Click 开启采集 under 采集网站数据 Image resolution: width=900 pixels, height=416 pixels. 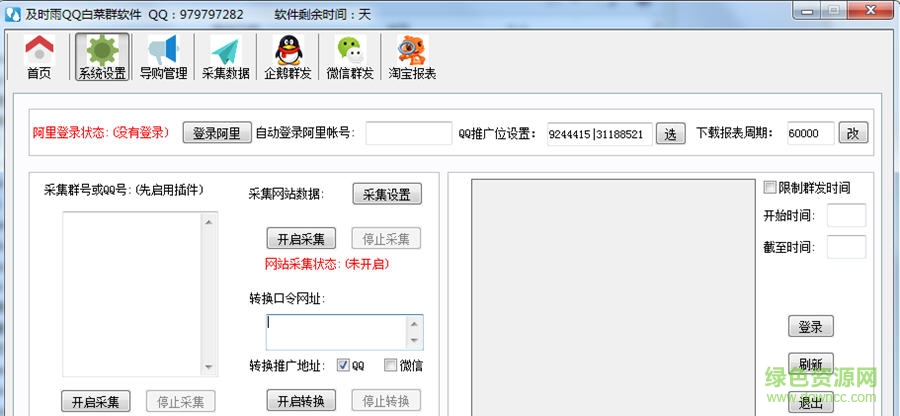pos(301,239)
